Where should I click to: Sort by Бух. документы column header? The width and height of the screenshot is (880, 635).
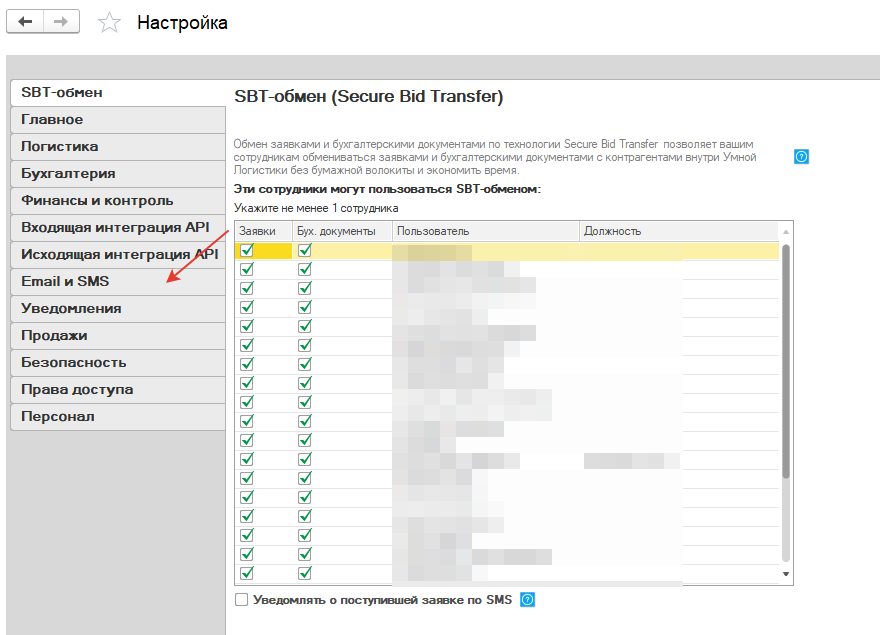342,231
